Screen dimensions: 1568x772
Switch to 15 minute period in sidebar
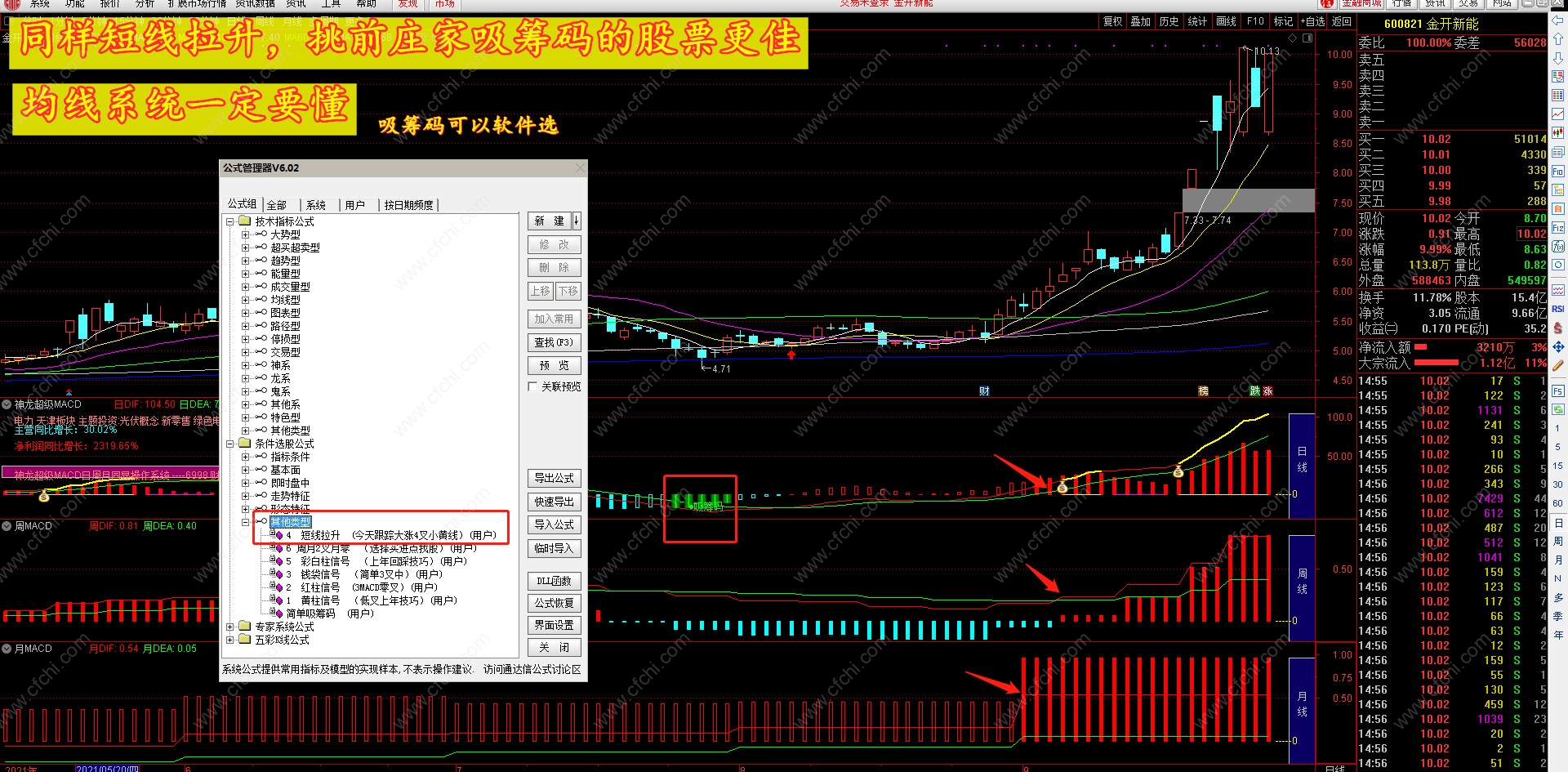[1557, 466]
